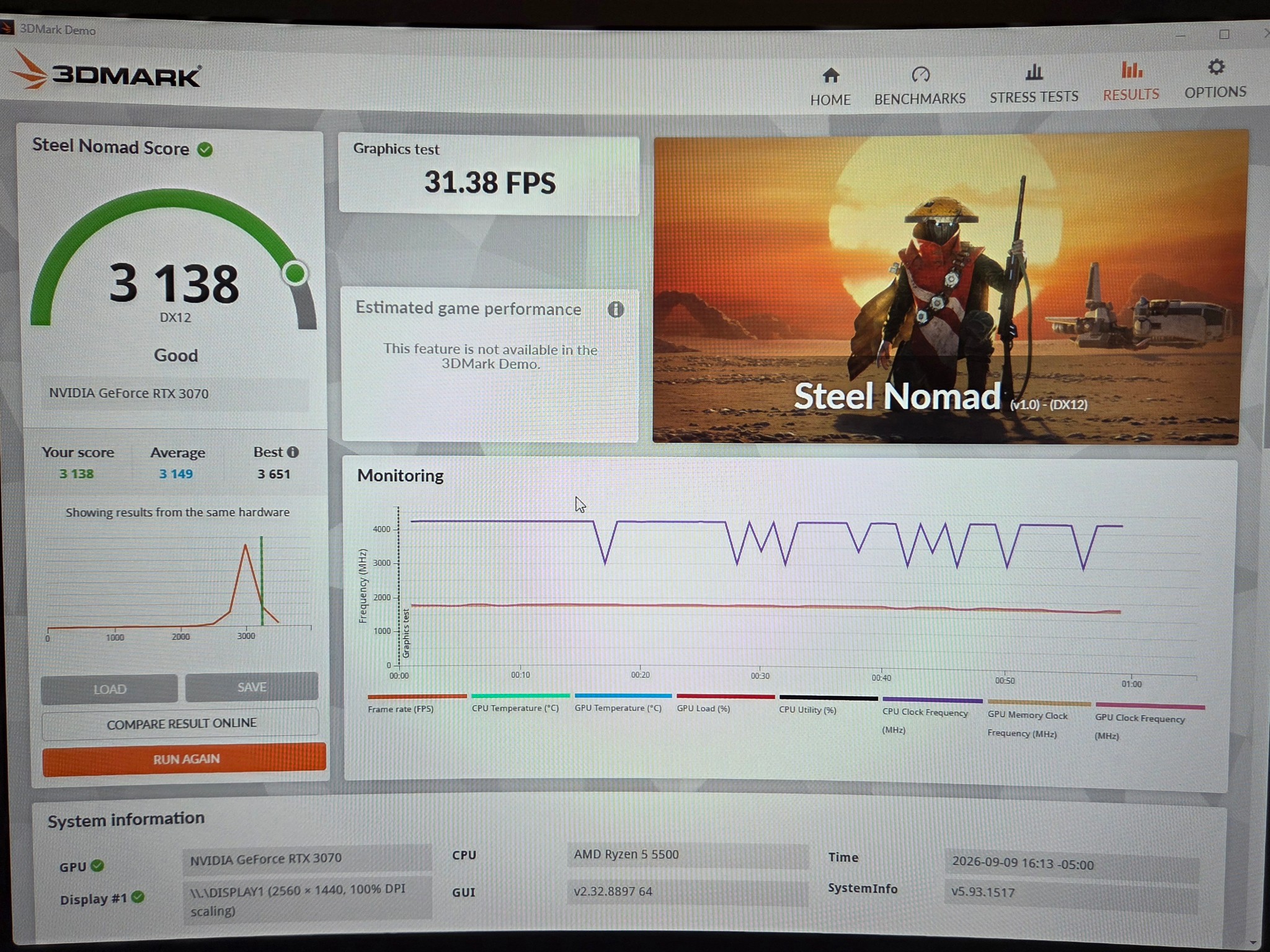The width and height of the screenshot is (1270, 952).
Task: Click the 3 138 score gauge
Action: pos(174,260)
